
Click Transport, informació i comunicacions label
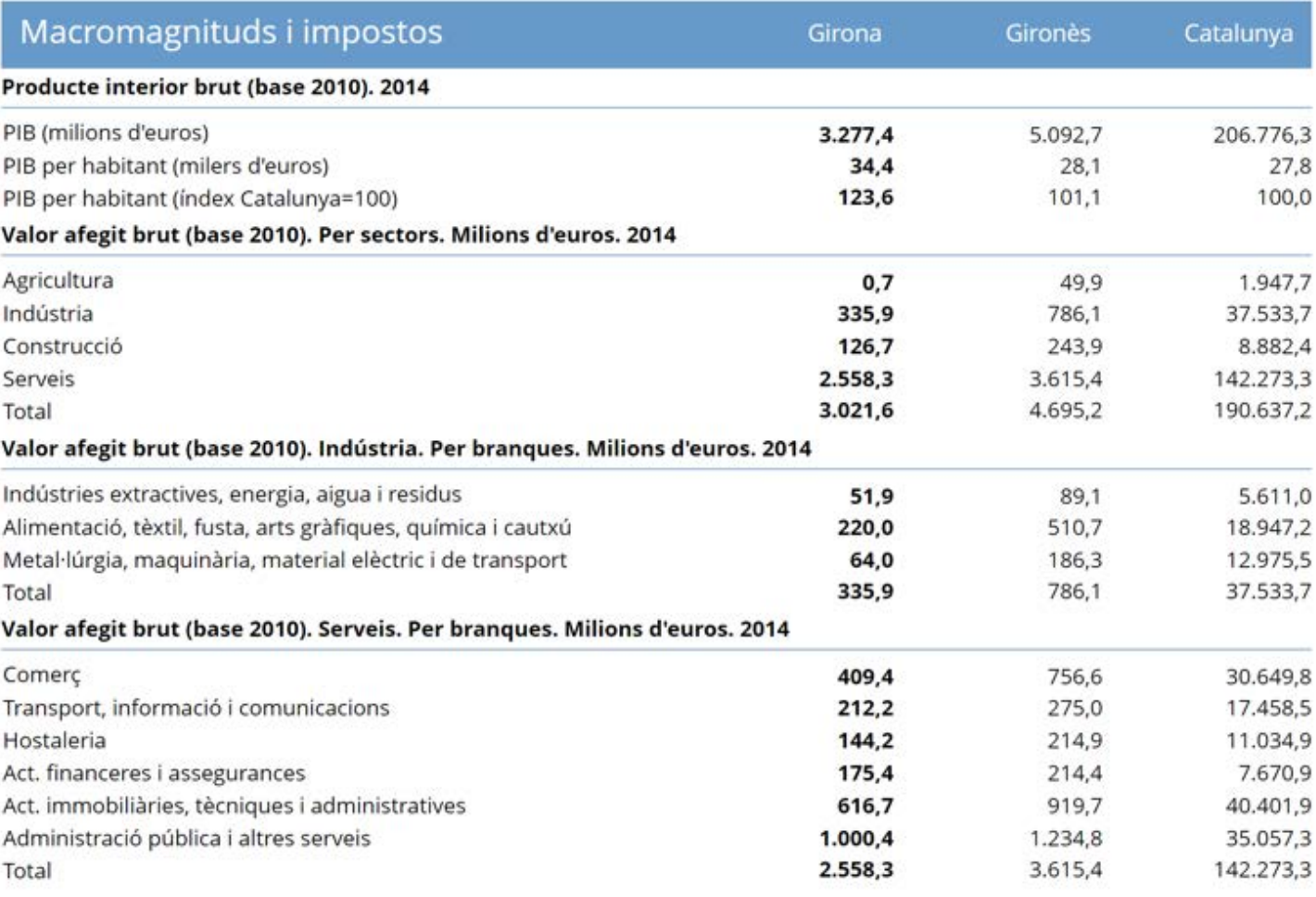(x=196, y=708)
